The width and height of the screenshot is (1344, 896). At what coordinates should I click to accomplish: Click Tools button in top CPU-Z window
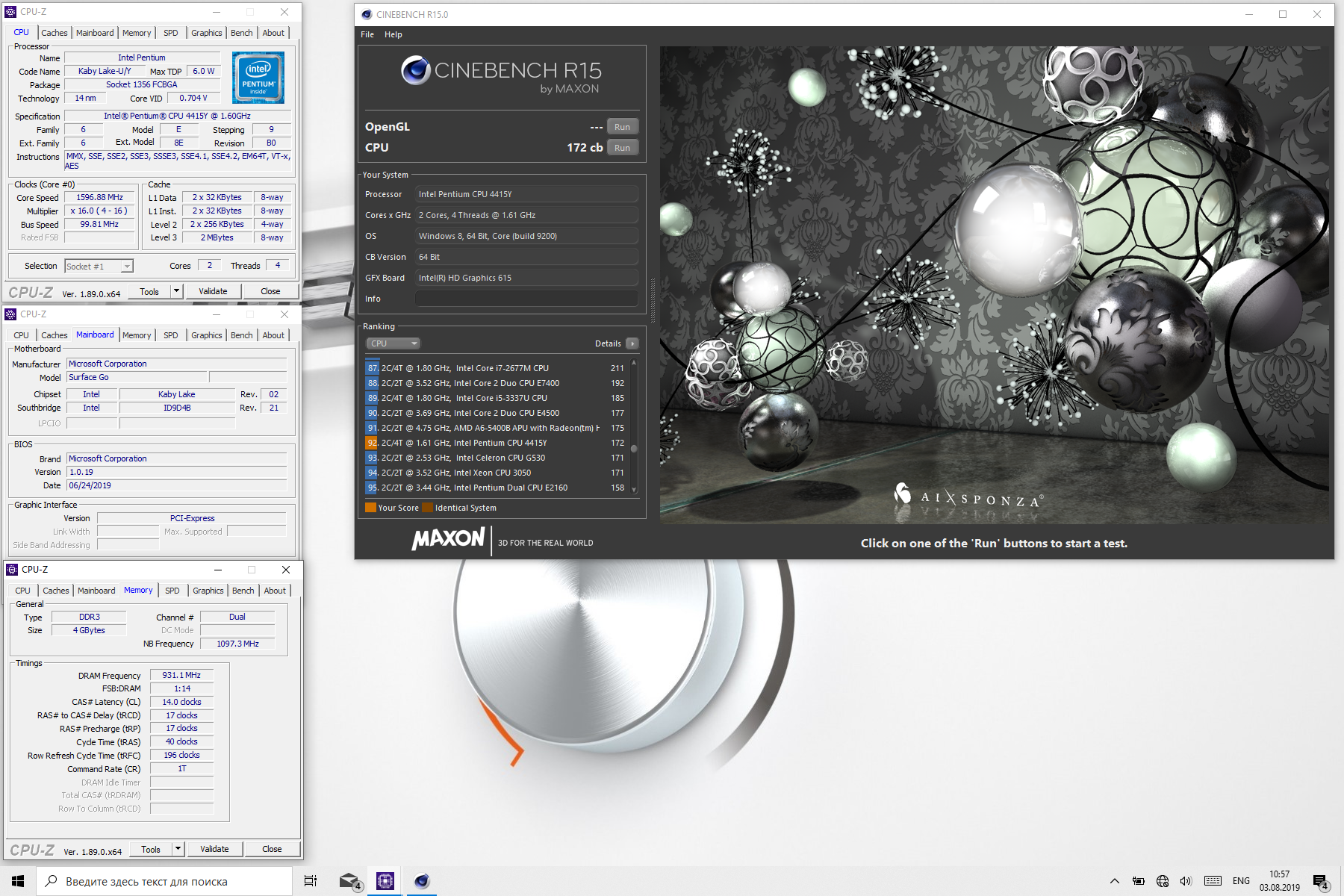click(149, 291)
